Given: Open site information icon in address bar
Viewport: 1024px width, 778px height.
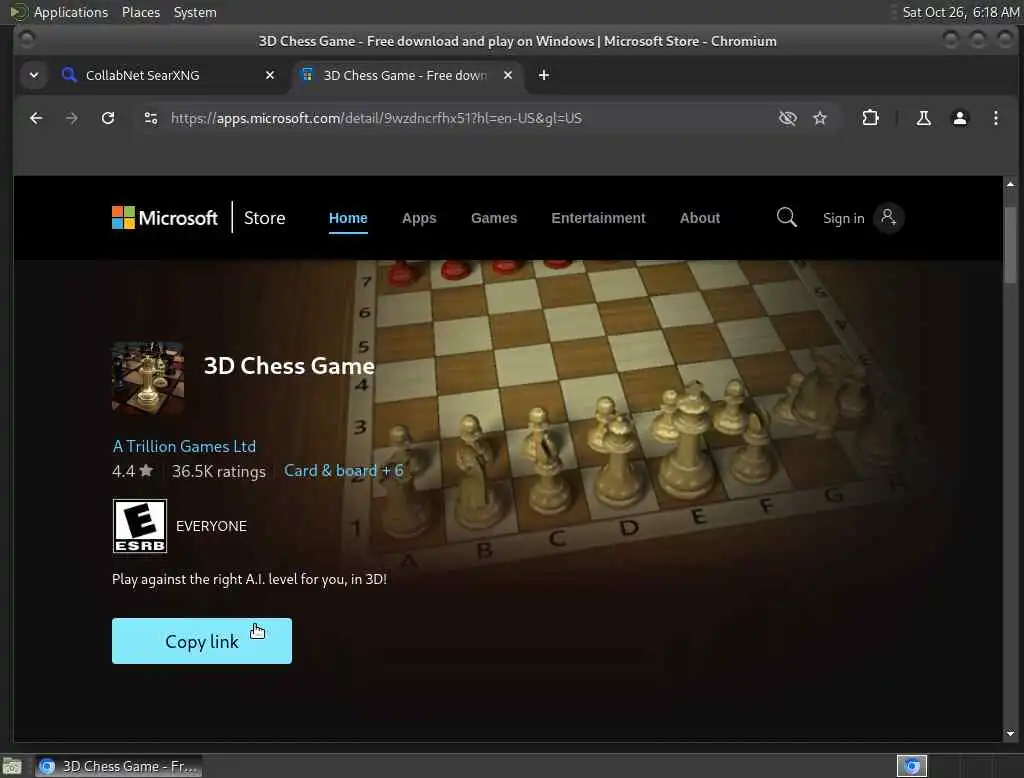Looking at the screenshot, I should [x=151, y=118].
